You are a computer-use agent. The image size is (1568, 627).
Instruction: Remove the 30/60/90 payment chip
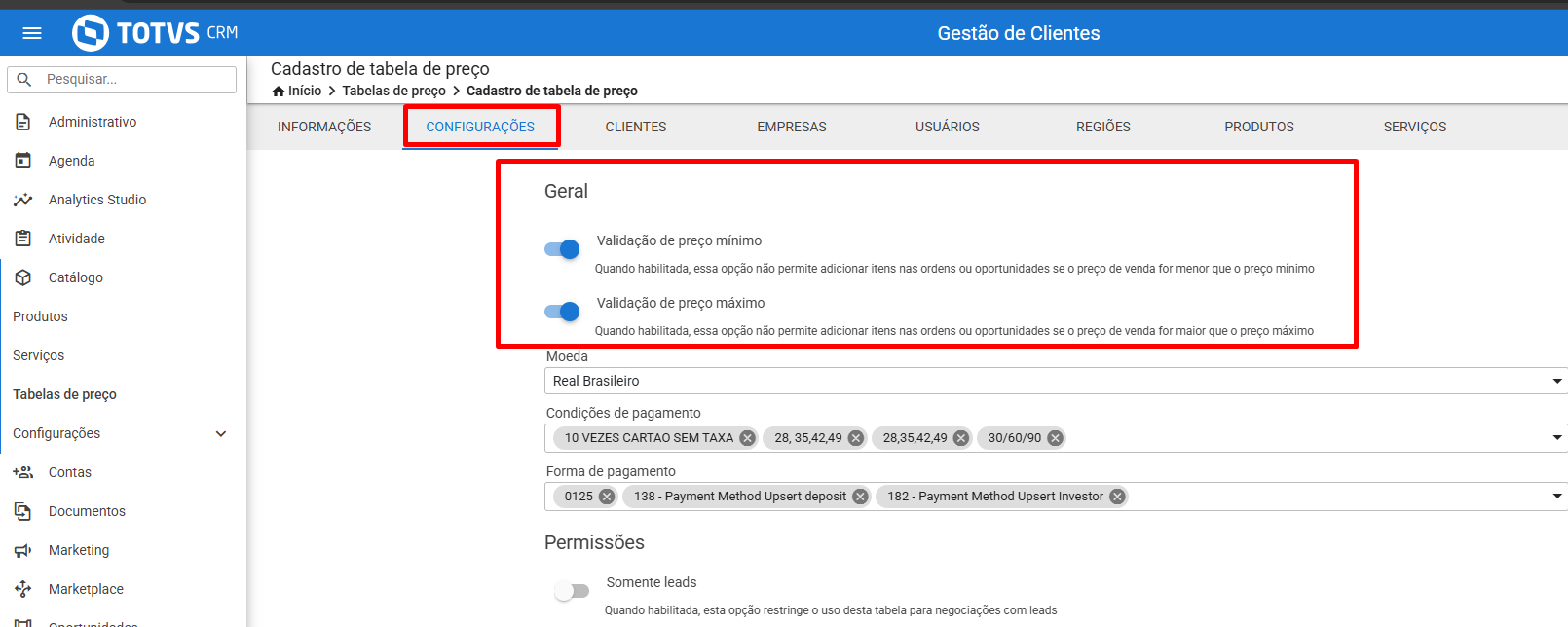(x=1055, y=438)
